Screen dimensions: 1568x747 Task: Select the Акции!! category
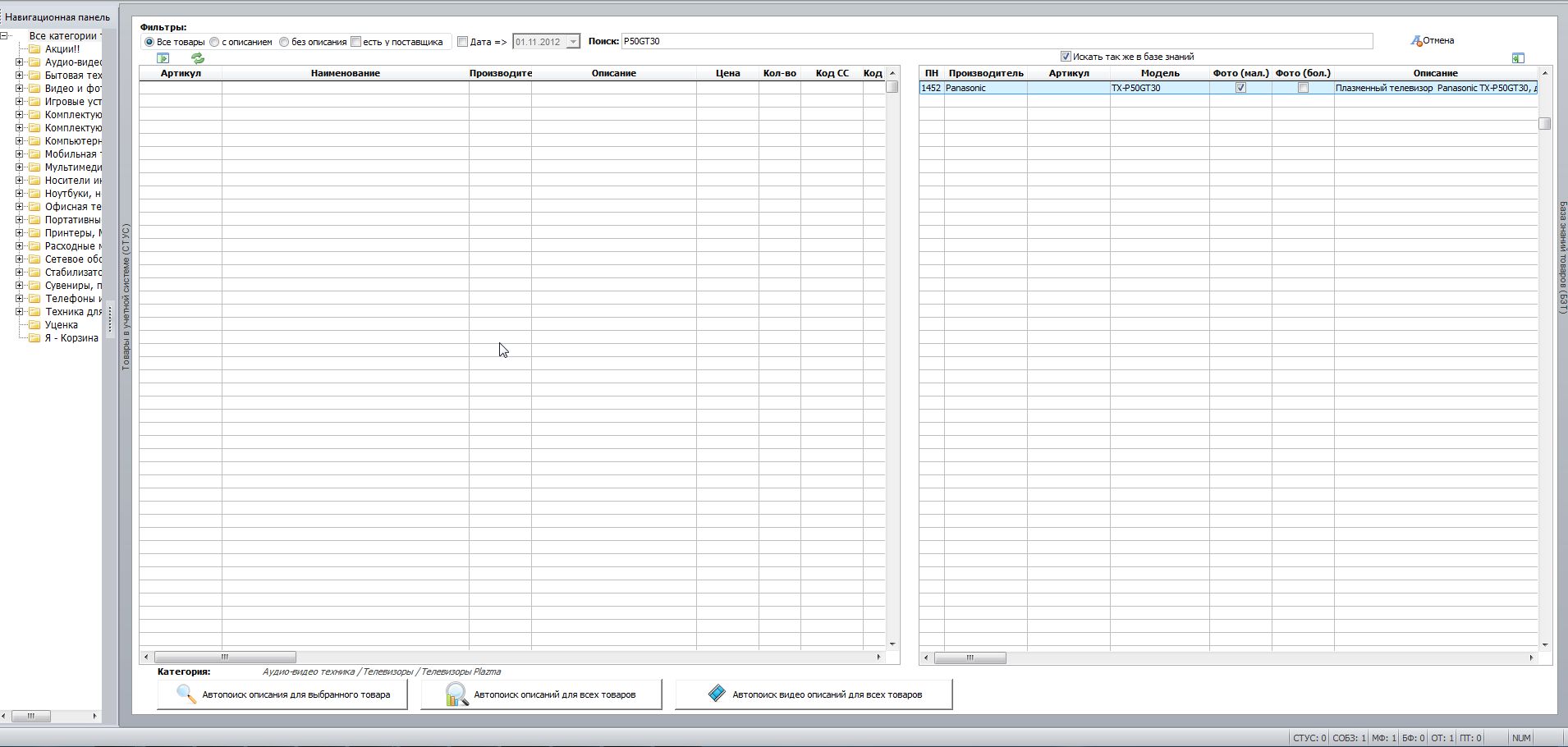pos(62,49)
